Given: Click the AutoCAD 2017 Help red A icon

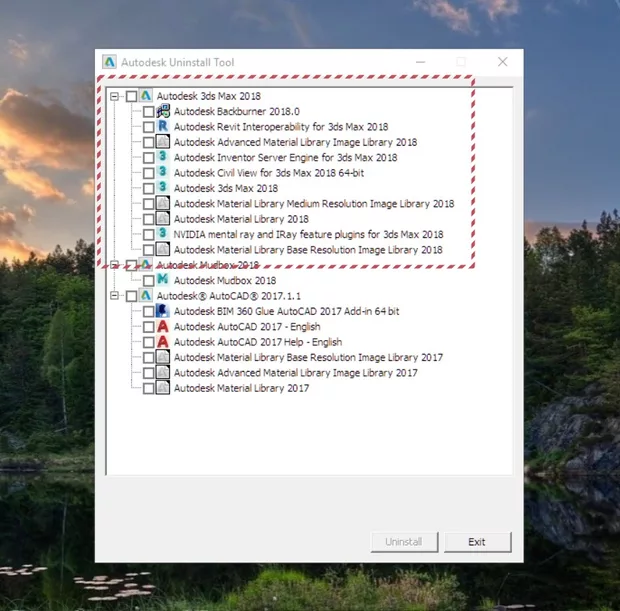Looking at the screenshot, I should (163, 342).
